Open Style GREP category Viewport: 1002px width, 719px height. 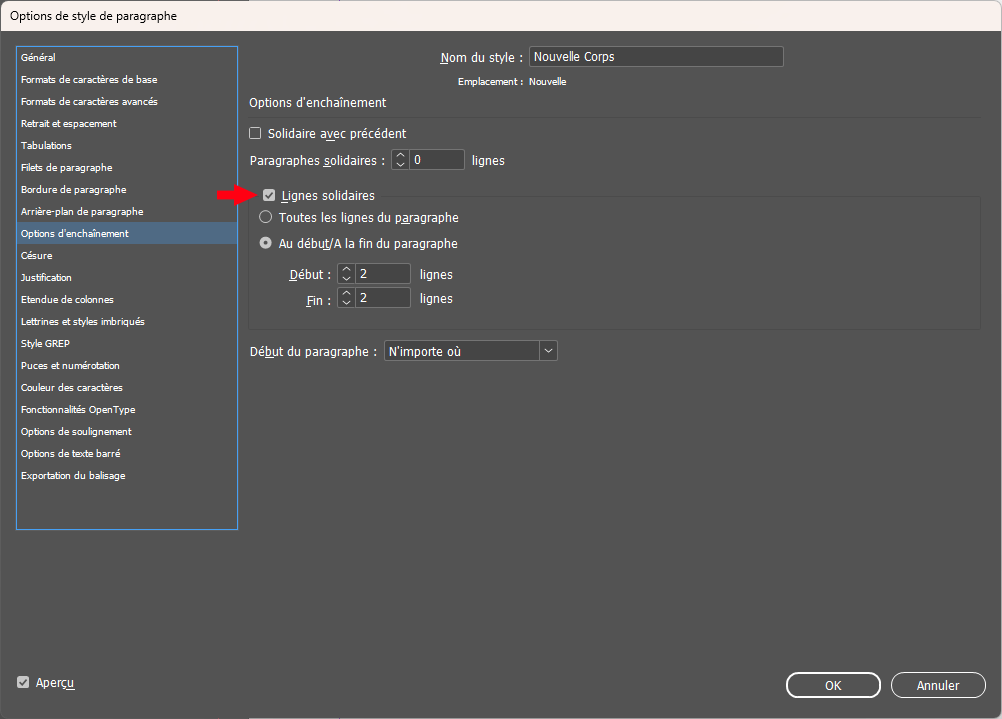point(45,344)
